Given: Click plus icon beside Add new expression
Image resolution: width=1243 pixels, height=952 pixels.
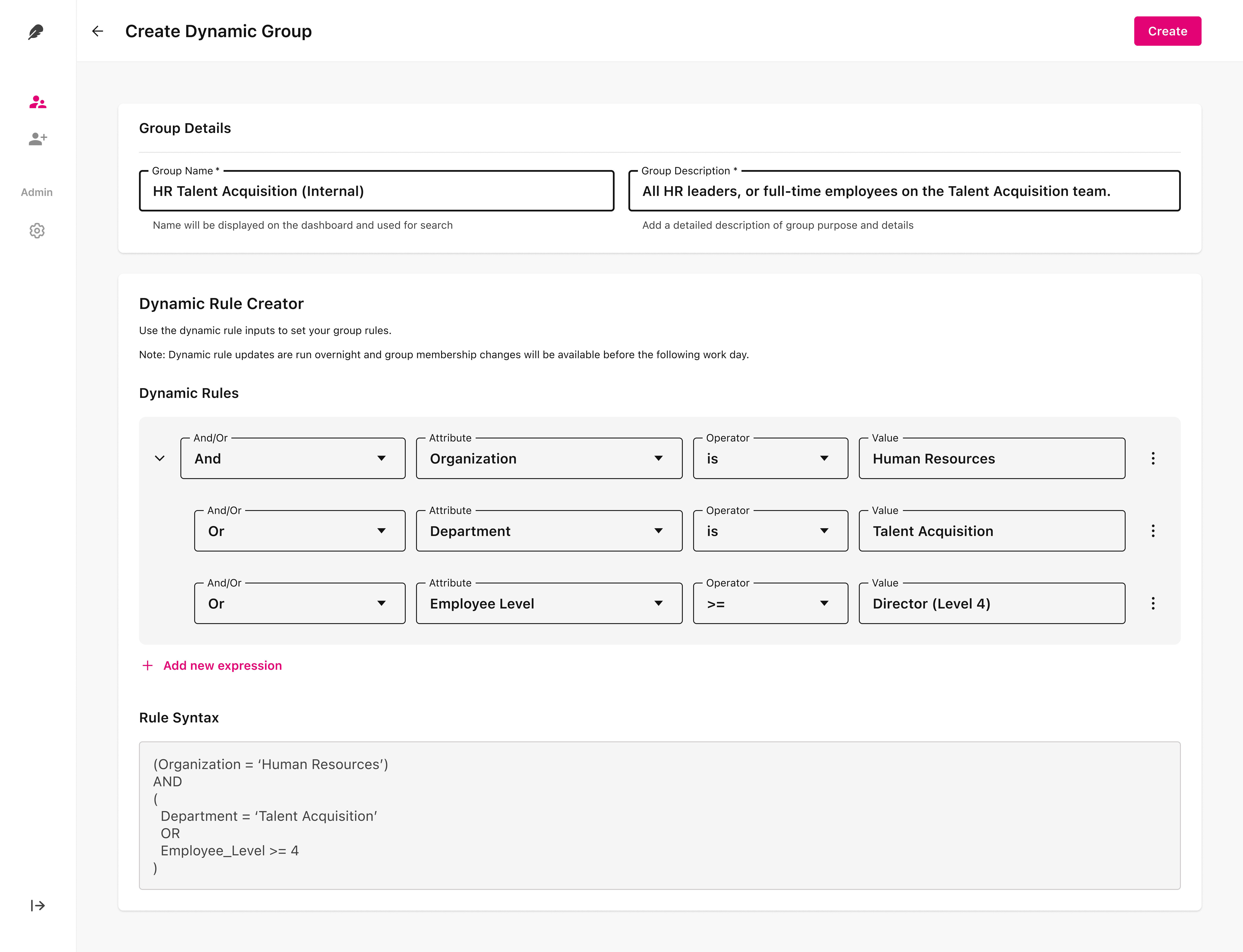Looking at the screenshot, I should click(147, 665).
